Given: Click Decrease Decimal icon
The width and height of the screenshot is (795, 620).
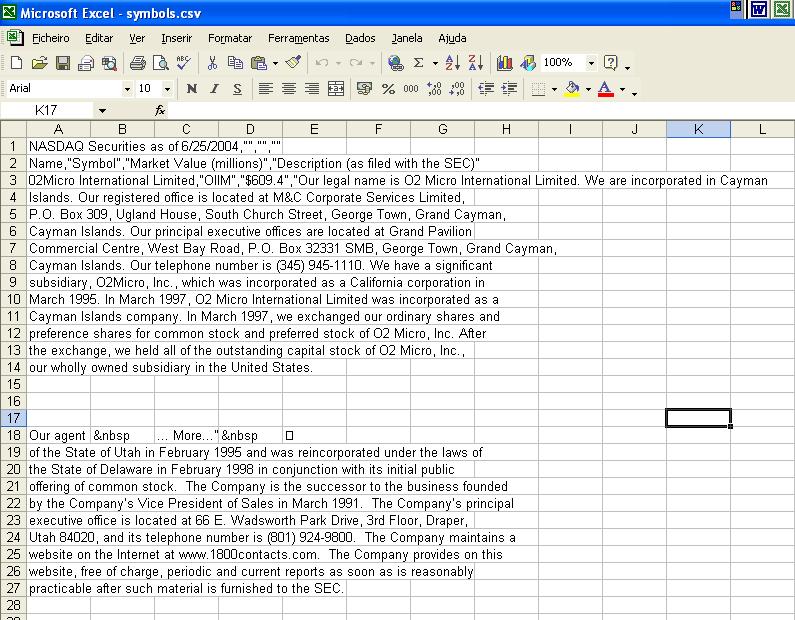Looking at the screenshot, I should (457, 89).
